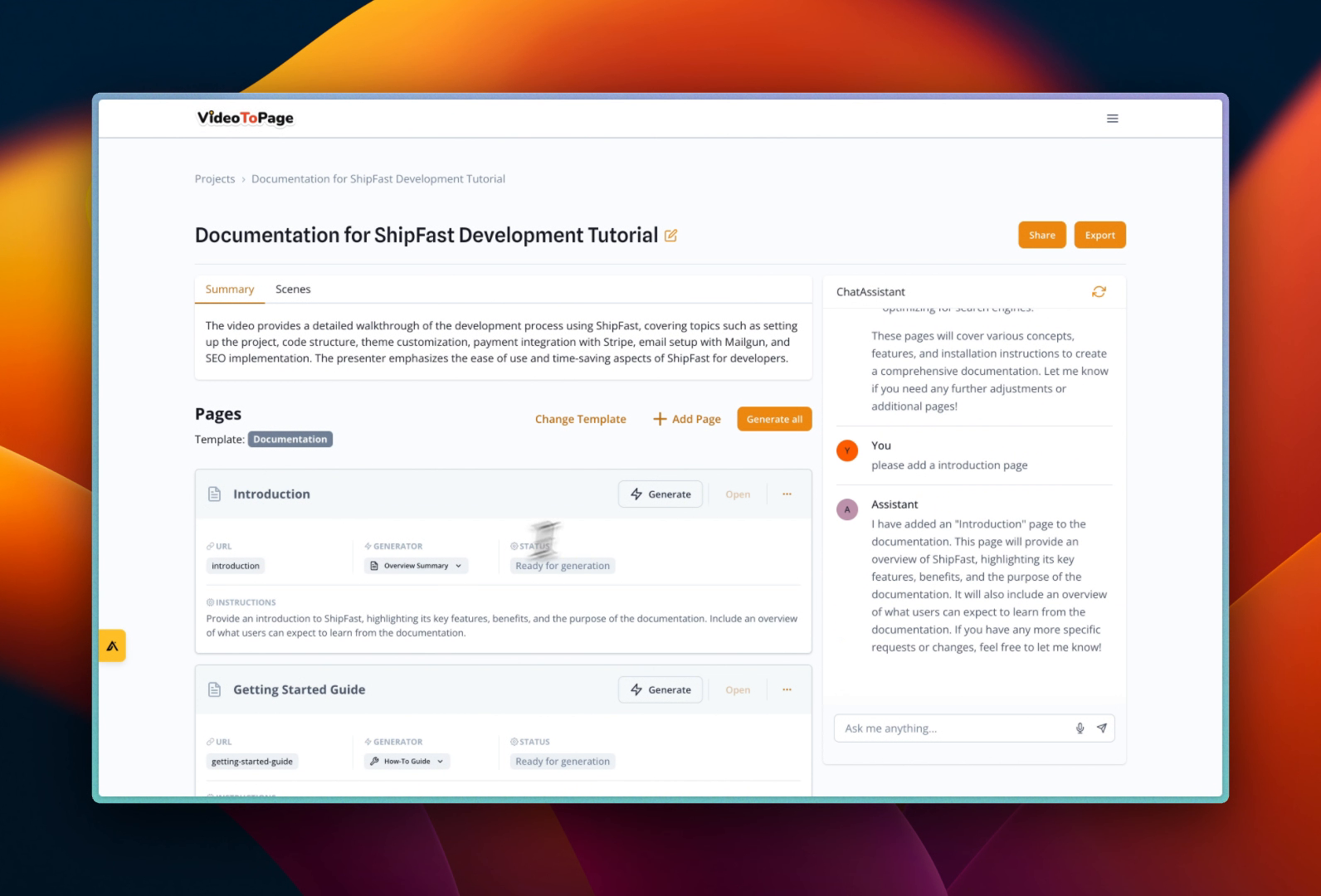Click the You avatar in chat
Viewport: 1321px width, 896px height.
click(x=847, y=450)
